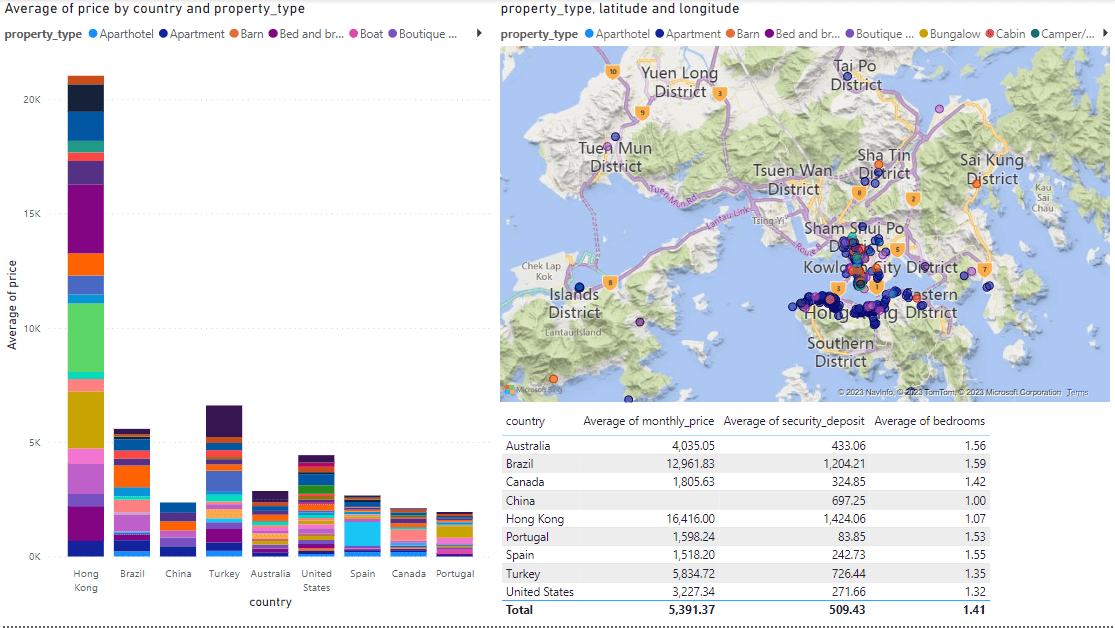This screenshot has height=628, width=1115.
Task: Select the data point at Tai Po District
Action: click(847, 75)
